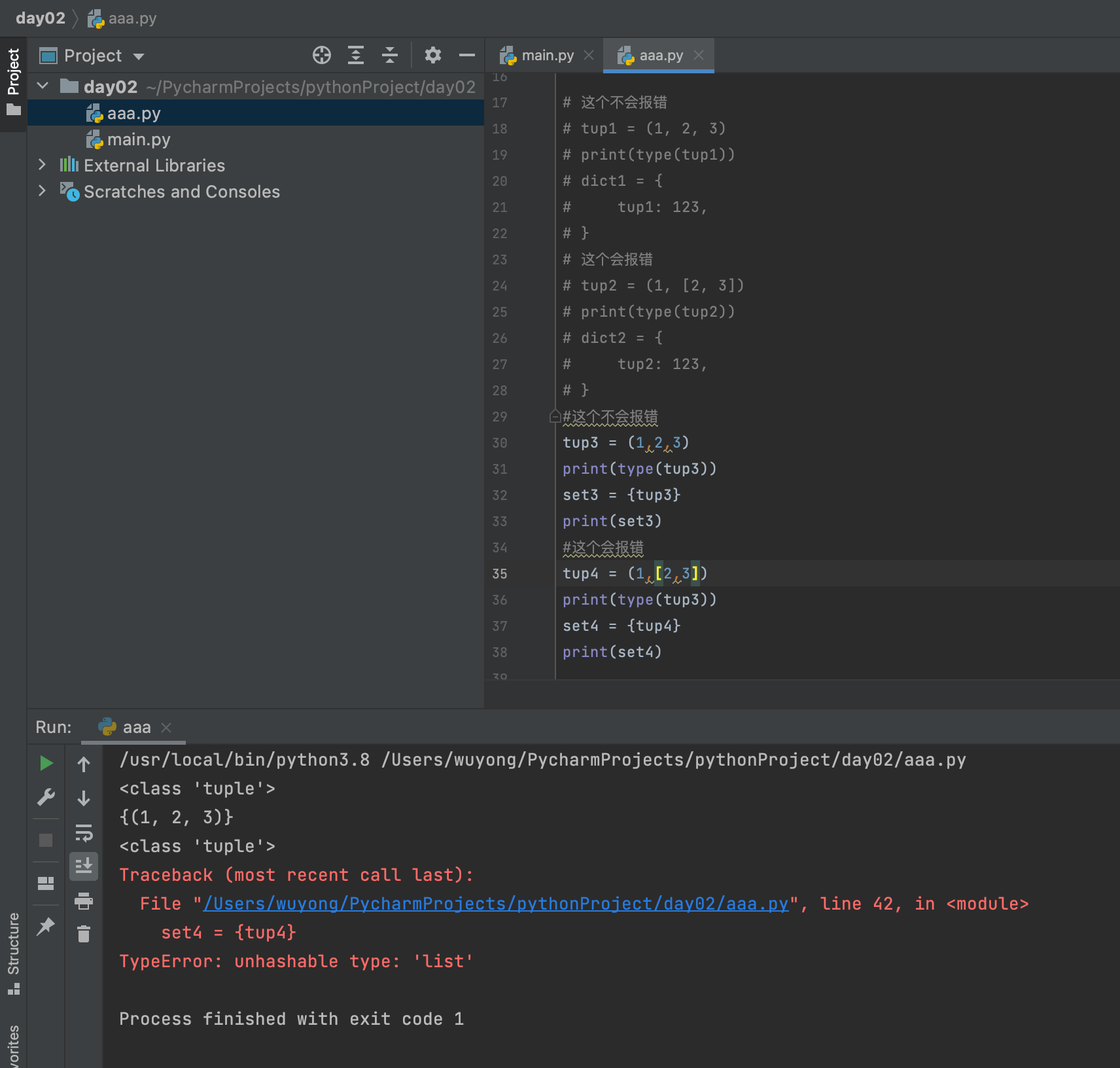This screenshot has height=1068, width=1120.
Task: Collapse the day02 folder node
Action: click(x=43, y=86)
